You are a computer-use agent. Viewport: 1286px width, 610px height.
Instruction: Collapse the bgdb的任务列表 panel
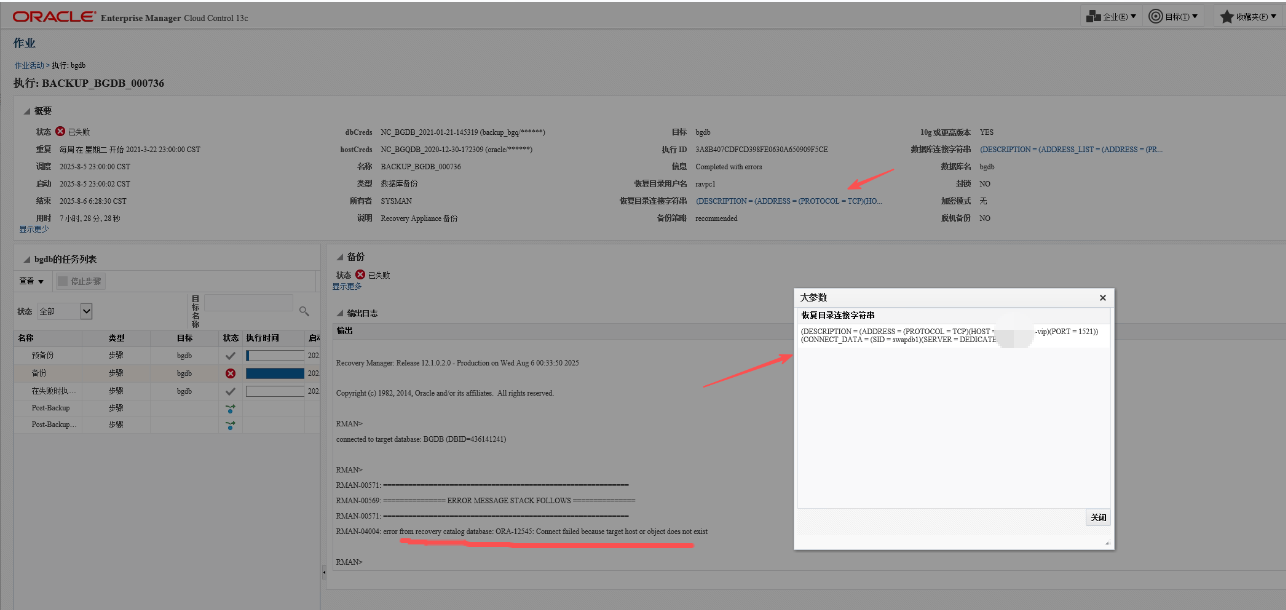click(27, 259)
